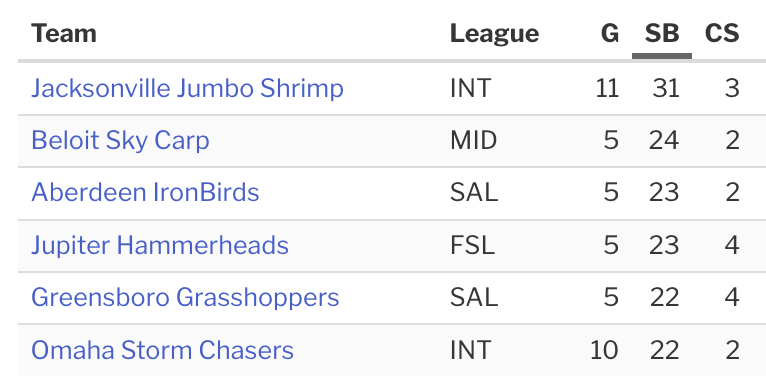Click Omaha Storm Chasers games value 10
The width and height of the screenshot is (766, 376).
[x=604, y=350]
